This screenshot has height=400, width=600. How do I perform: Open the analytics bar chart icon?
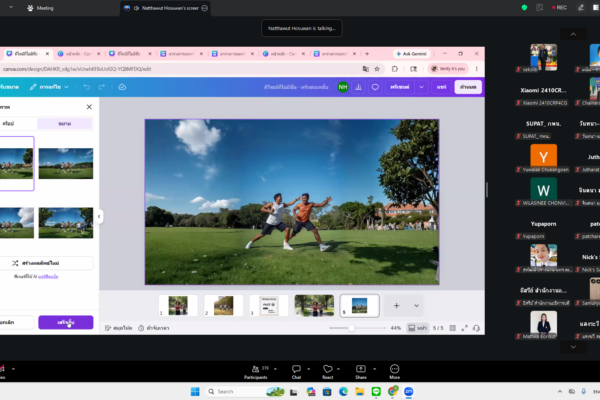[x=359, y=87]
